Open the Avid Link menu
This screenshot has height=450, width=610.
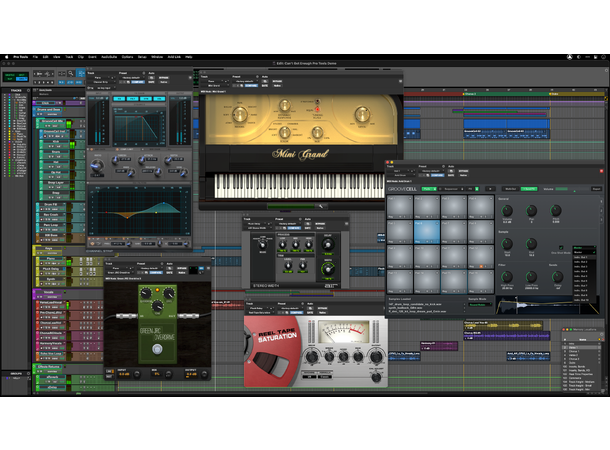tap(174, 57)
